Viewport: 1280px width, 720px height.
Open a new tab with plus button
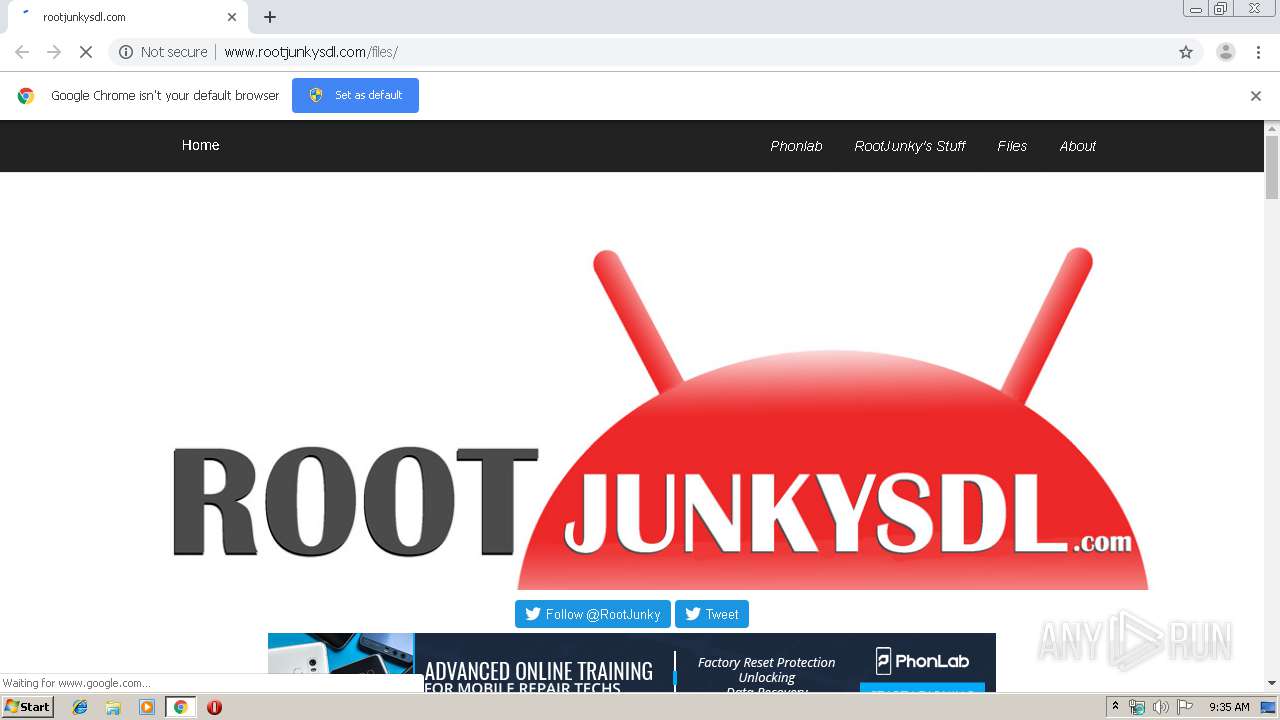point(270,17)
